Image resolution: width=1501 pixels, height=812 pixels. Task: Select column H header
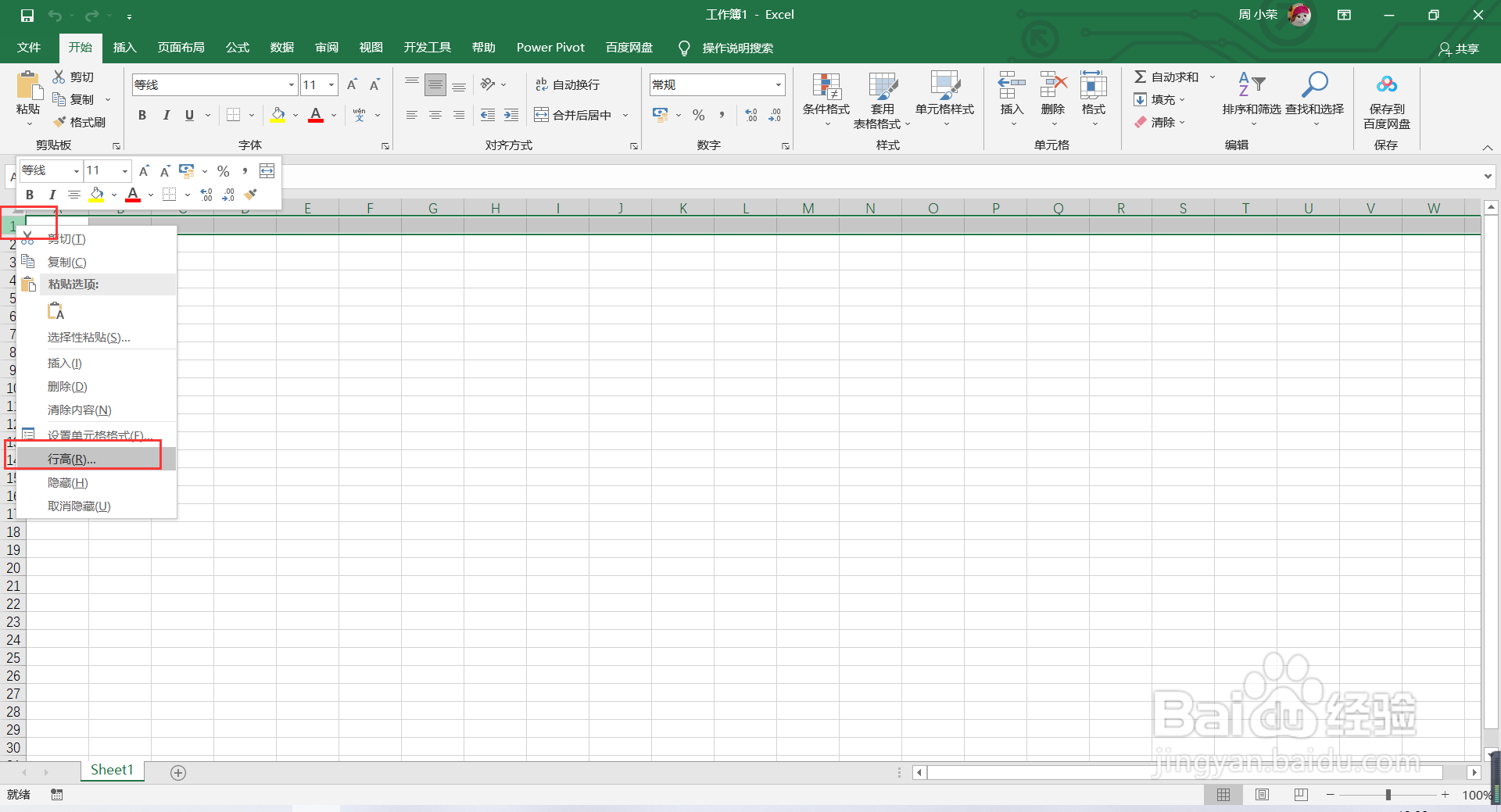tap(495, 208)
